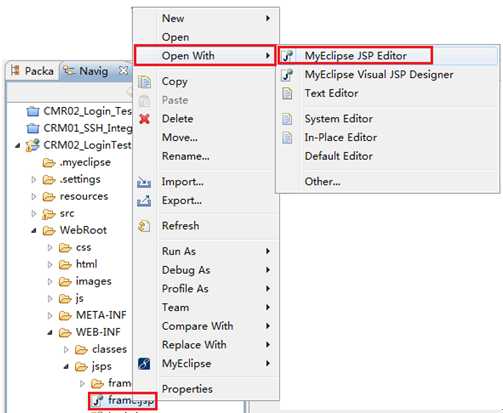Open Properties from context menu
Image resolution: width=503 pixels, height=413 pixels.
(206, 389)
